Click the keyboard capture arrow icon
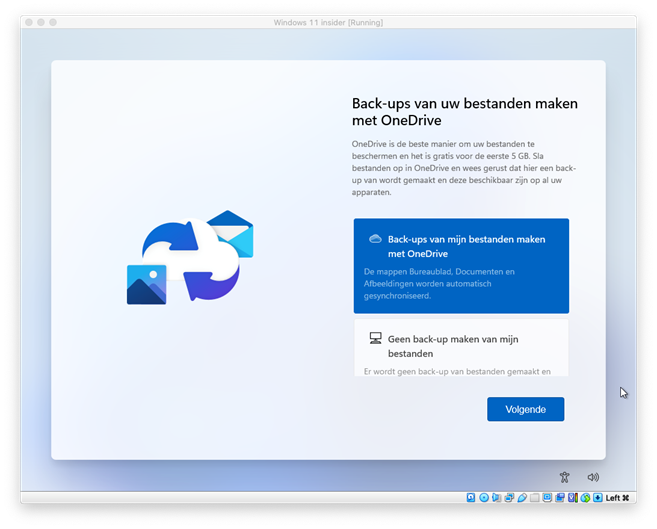The image size is (657, 529). pyautogui.click(x=598, y=498)
